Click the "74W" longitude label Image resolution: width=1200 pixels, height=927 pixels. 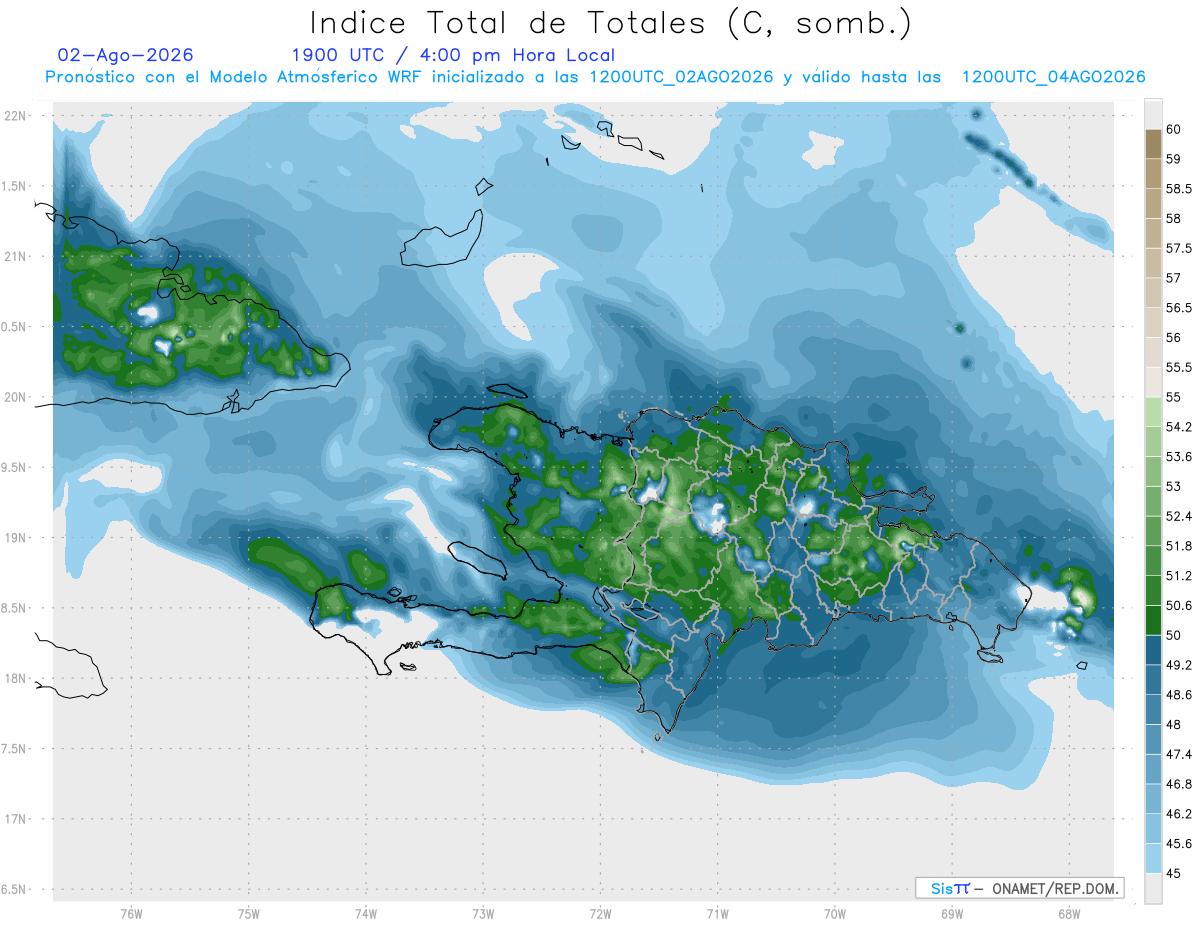pos(366,914)
